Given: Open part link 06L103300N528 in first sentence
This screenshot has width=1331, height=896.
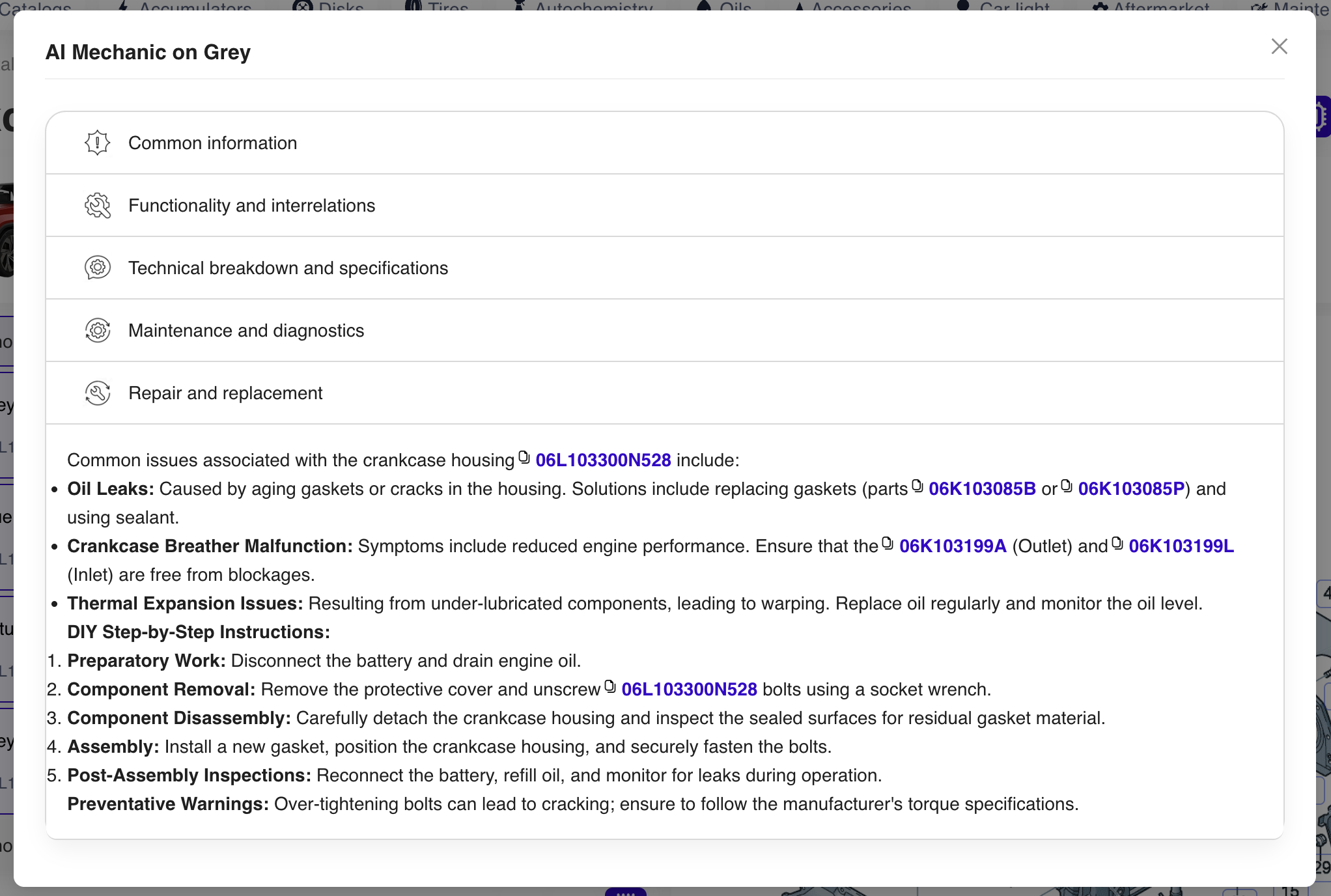Looking at the screenshot, I should (603, 460).
